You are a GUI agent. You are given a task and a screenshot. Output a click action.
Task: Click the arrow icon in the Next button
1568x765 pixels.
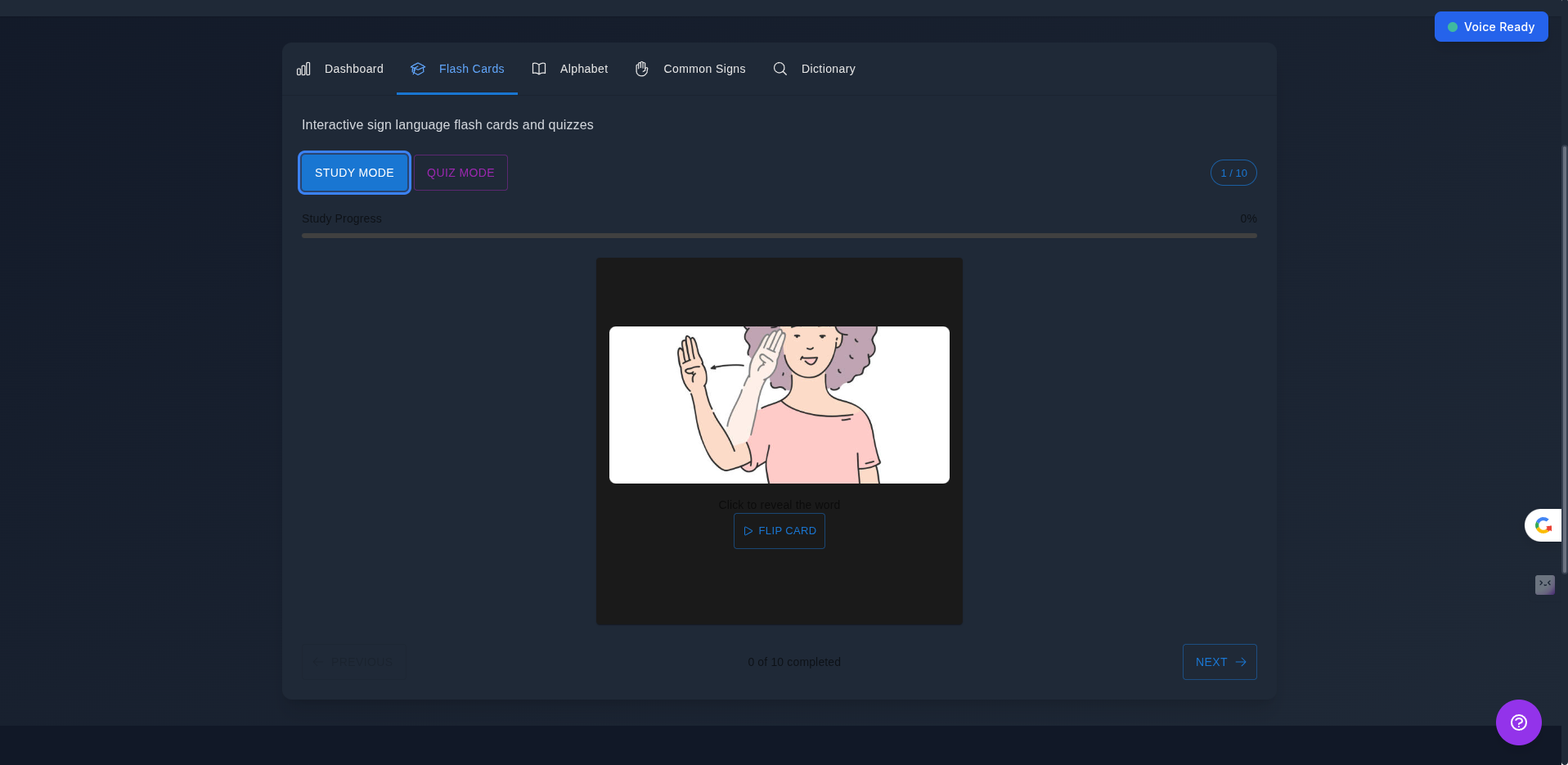1241,662
